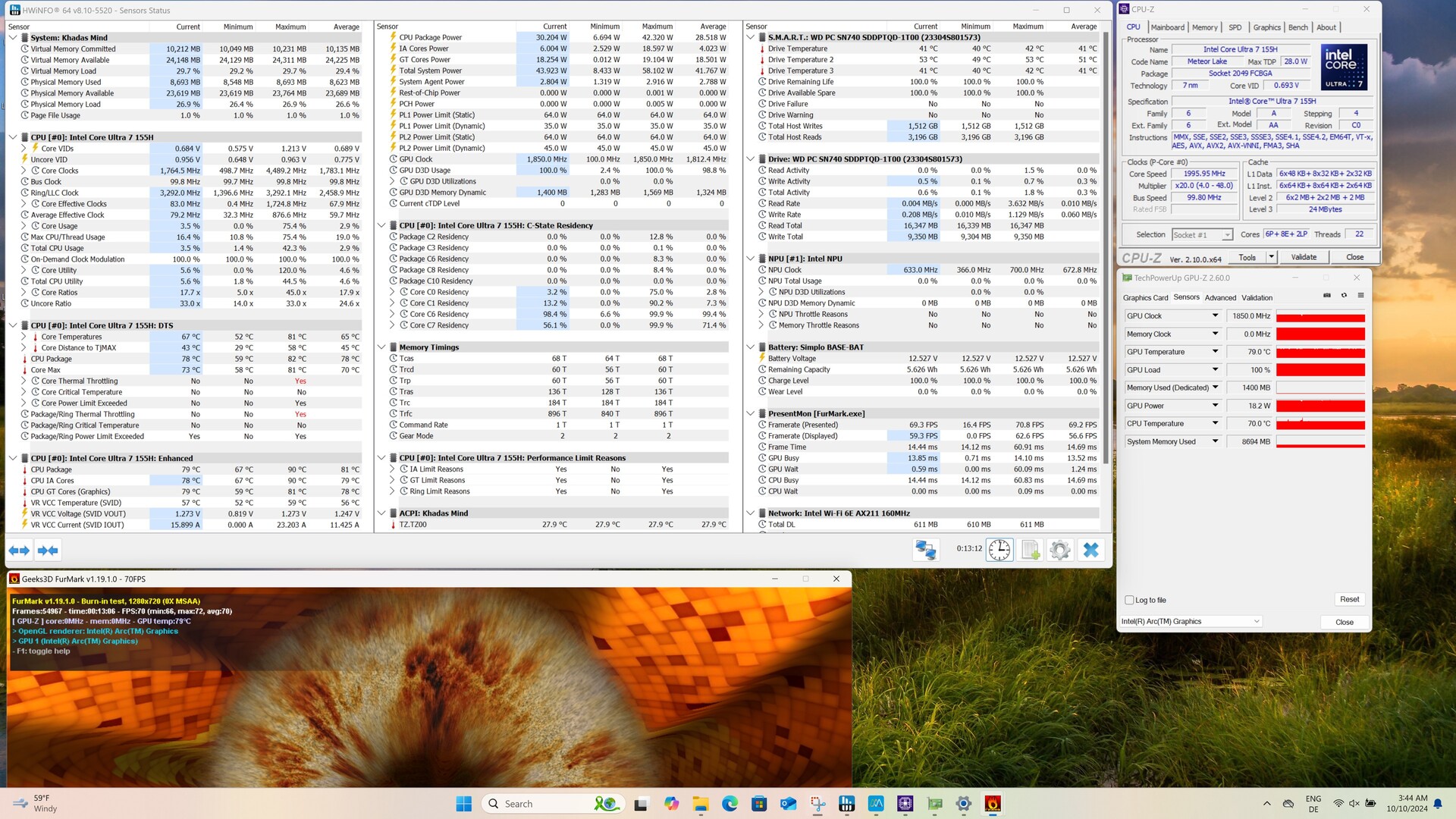Expand IA Limit Reasons row
The height and width of the screenshot is (819, 1456).
392,469
